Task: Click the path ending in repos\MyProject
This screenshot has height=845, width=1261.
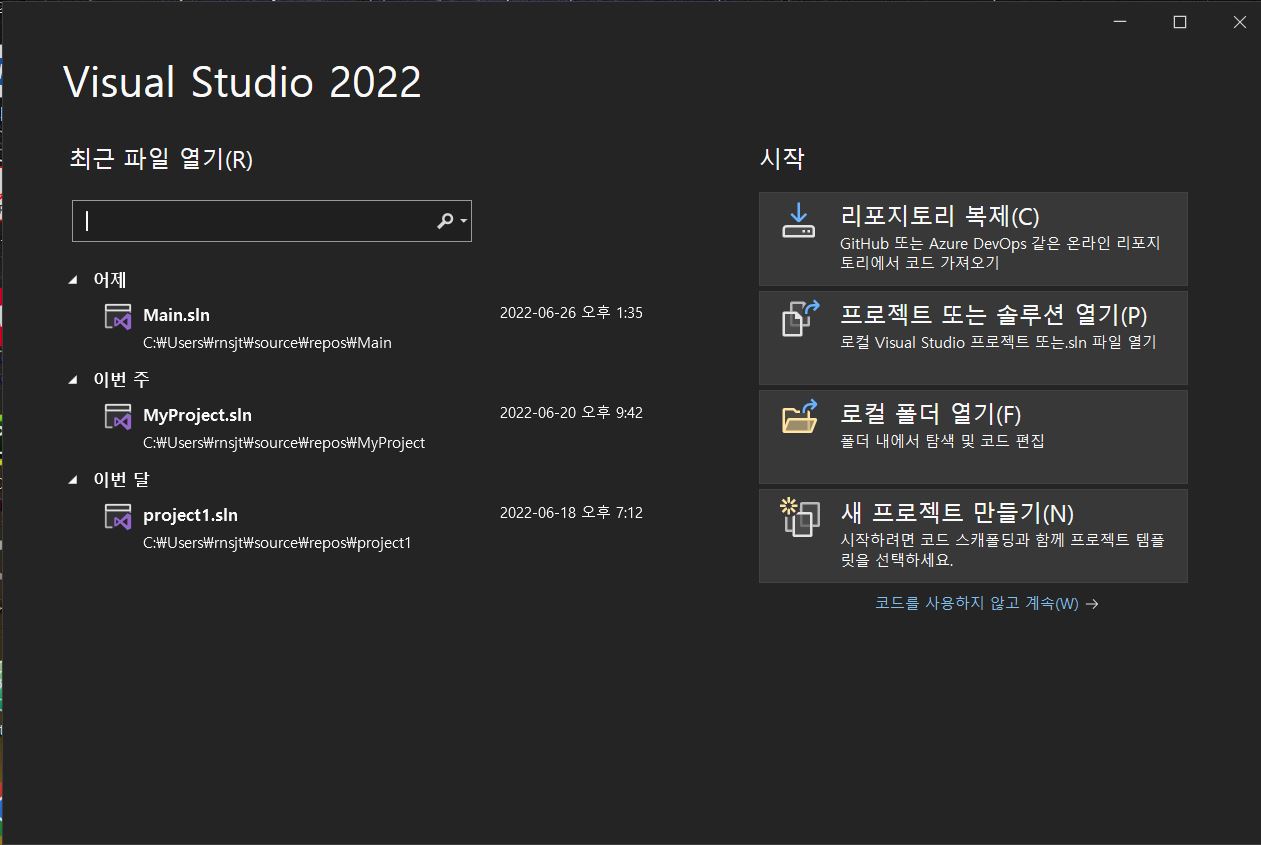Action: [x=284, y=443]
